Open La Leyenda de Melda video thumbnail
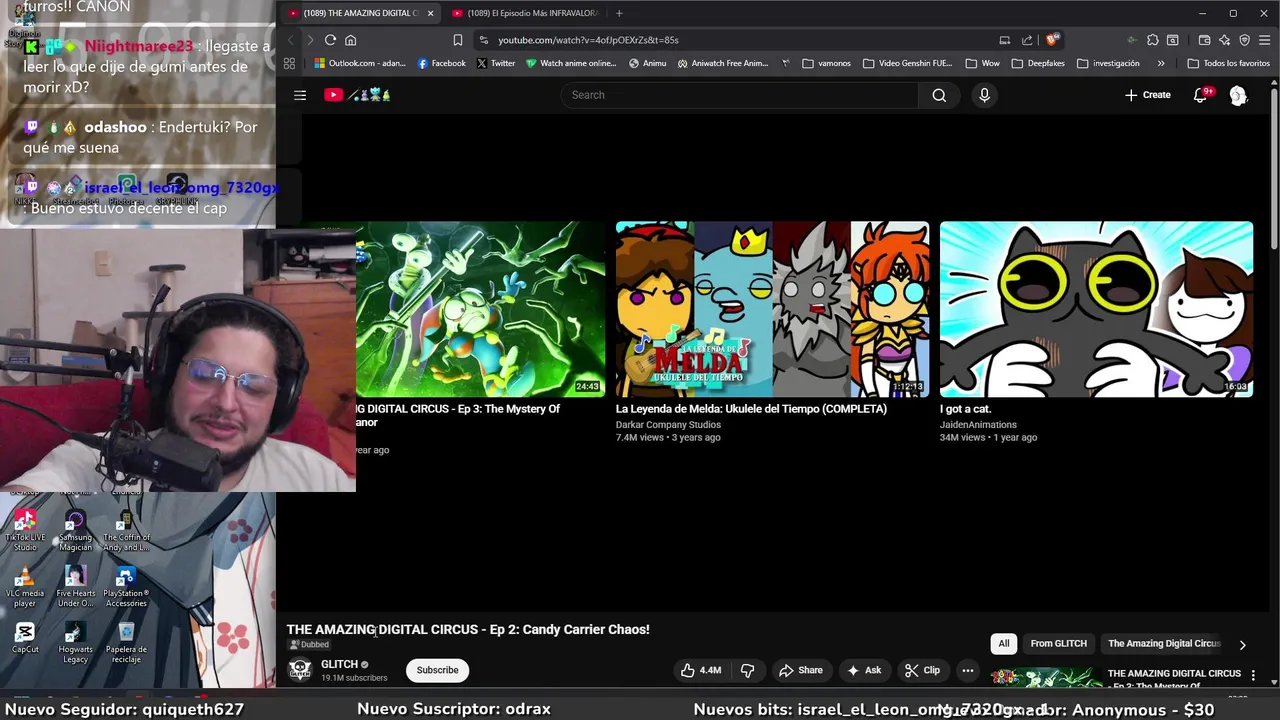The height and width of the screenshot is (720, 1280). point(772,309)
